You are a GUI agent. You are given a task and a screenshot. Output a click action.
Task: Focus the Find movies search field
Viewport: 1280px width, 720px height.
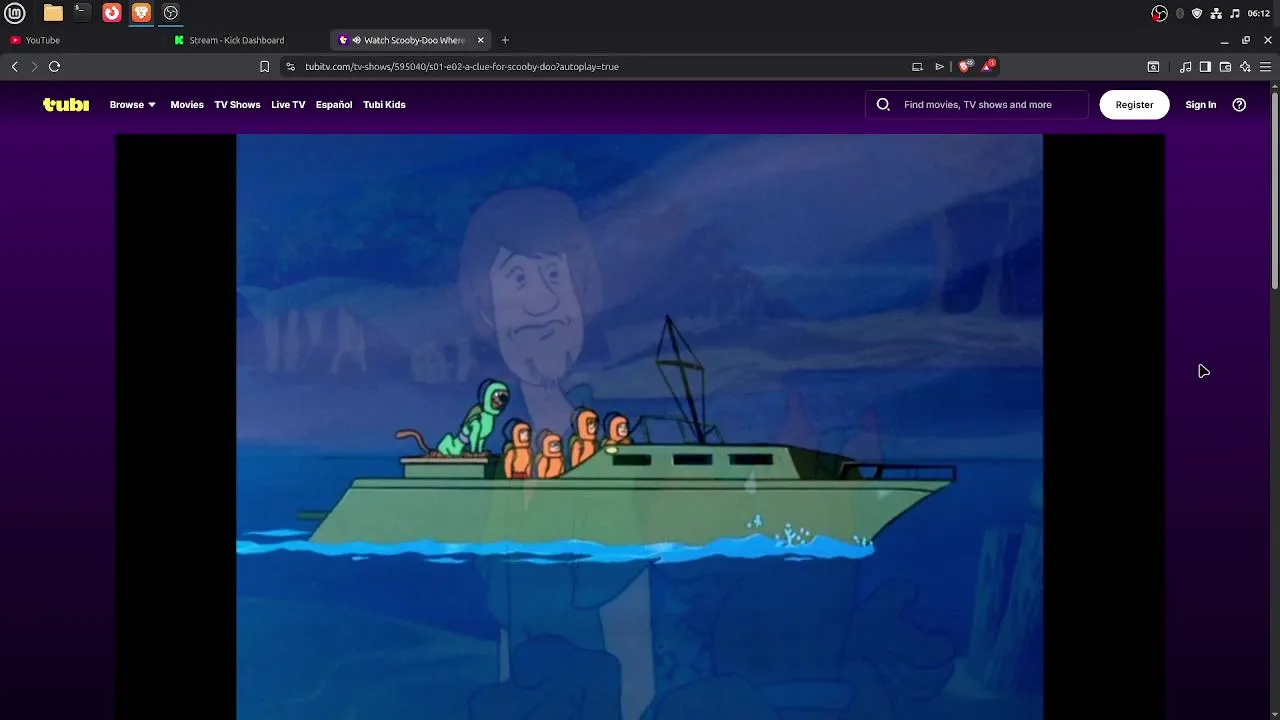pyautogui.click(x=977, y=104)
